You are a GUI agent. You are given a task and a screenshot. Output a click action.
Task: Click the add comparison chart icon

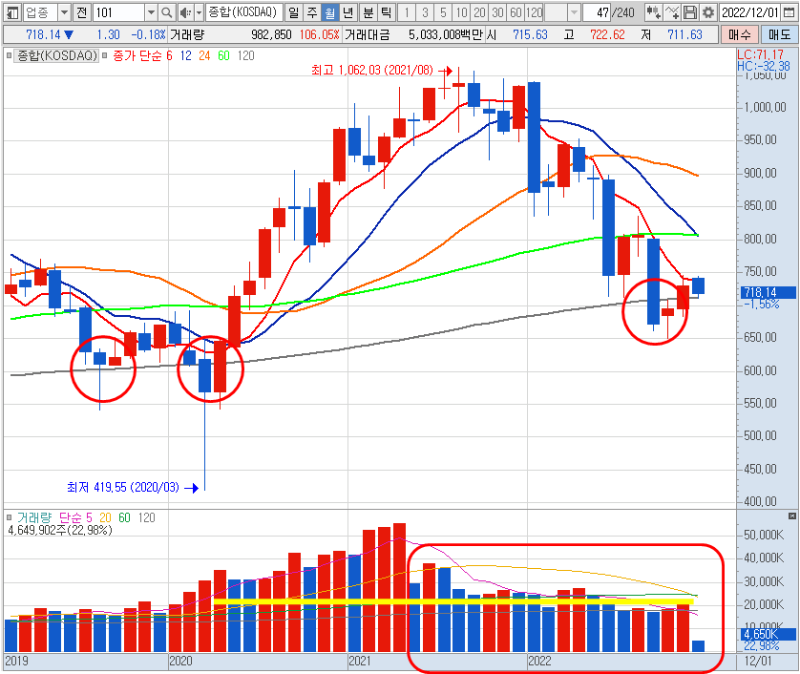click(x=653, y=12)
